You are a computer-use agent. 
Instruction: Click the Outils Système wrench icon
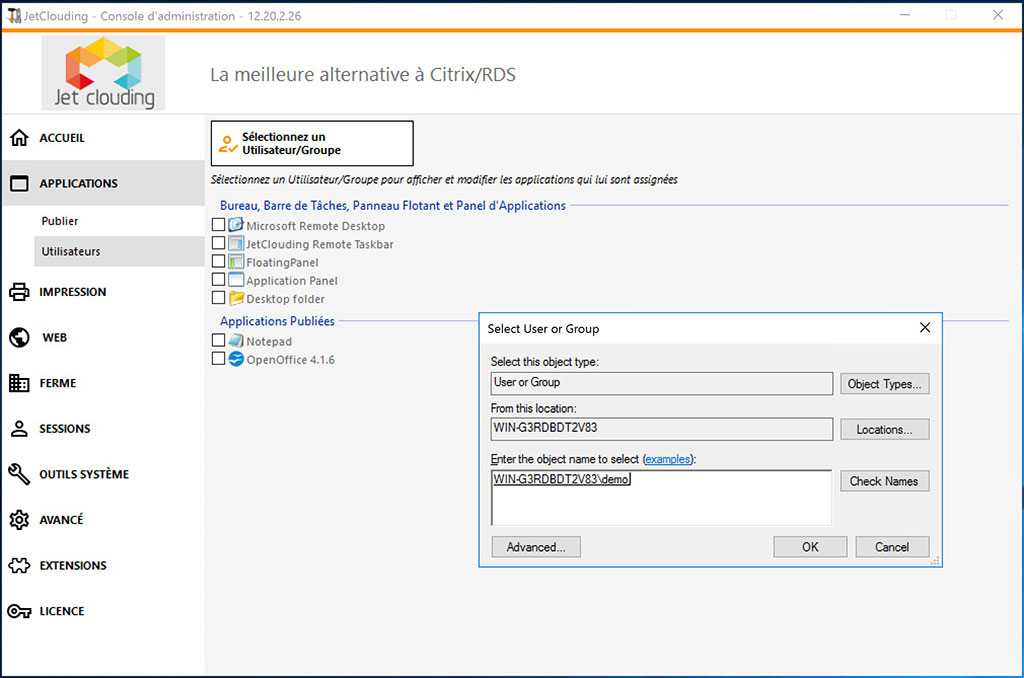click(x=19, y=474)
